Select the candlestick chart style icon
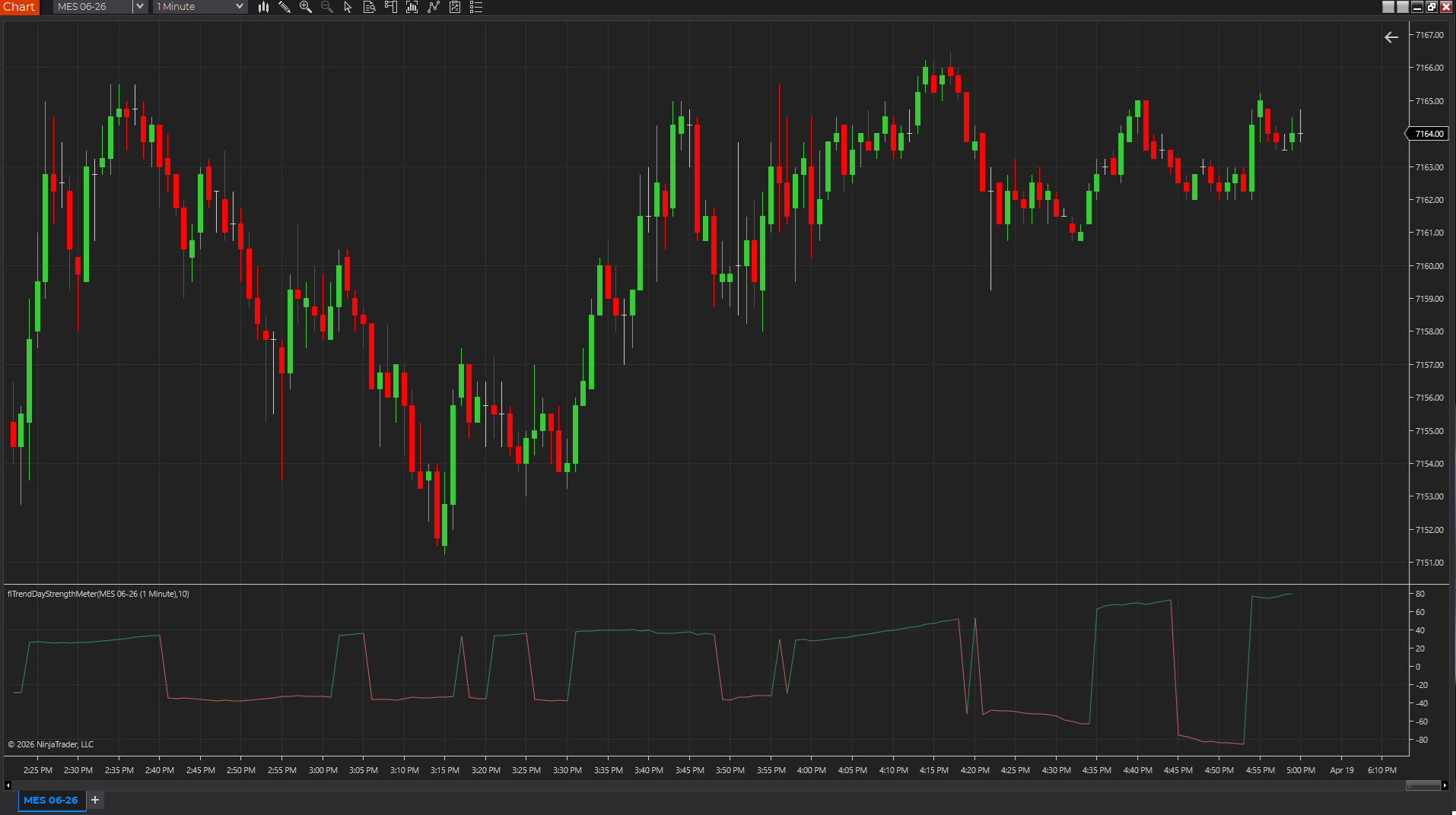Image resolution: width=1456 pixels, height=815 pixels. tap(262, 7)
